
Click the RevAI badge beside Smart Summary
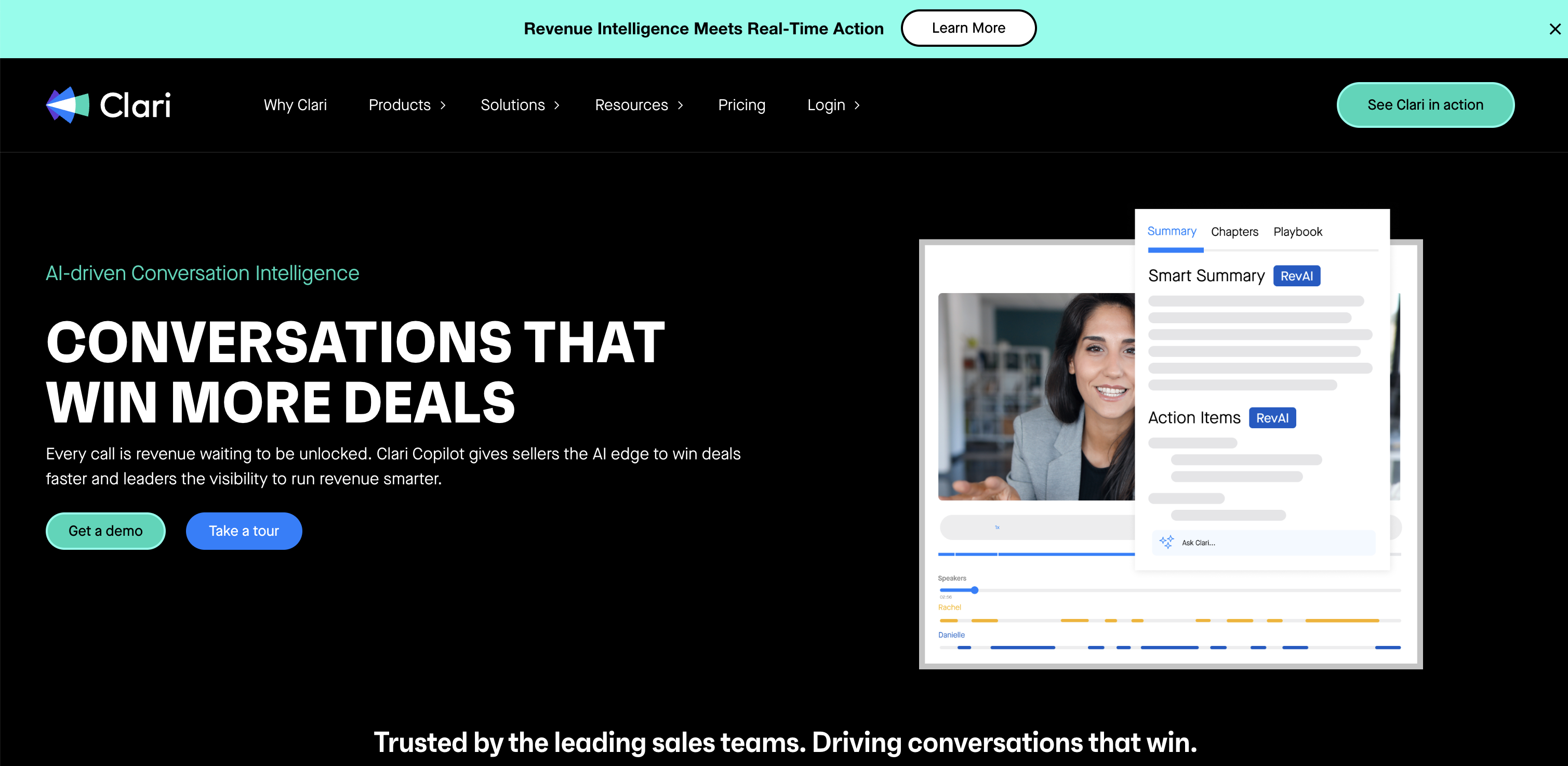(x=1296, y=276)
